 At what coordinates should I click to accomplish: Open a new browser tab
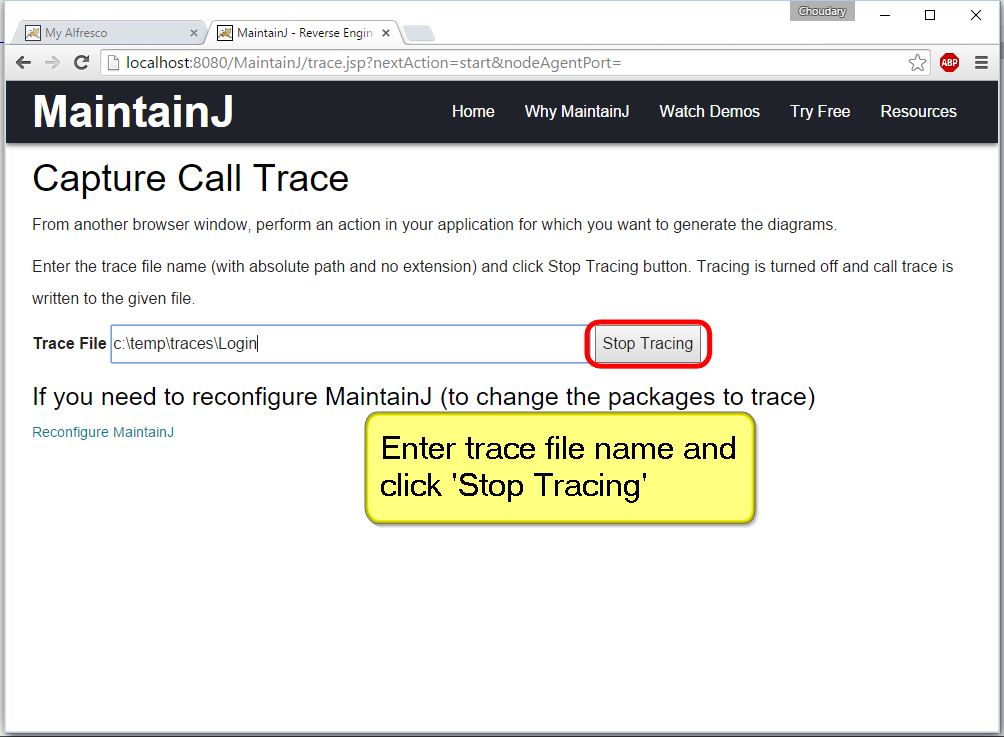click(x=418, y=34)
